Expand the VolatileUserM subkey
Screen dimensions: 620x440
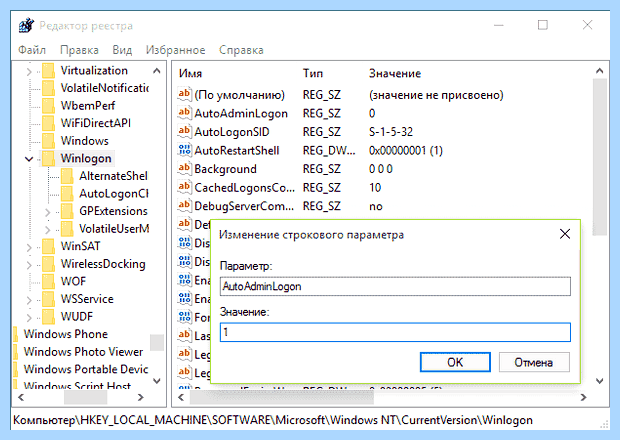[x=47, y=230]
